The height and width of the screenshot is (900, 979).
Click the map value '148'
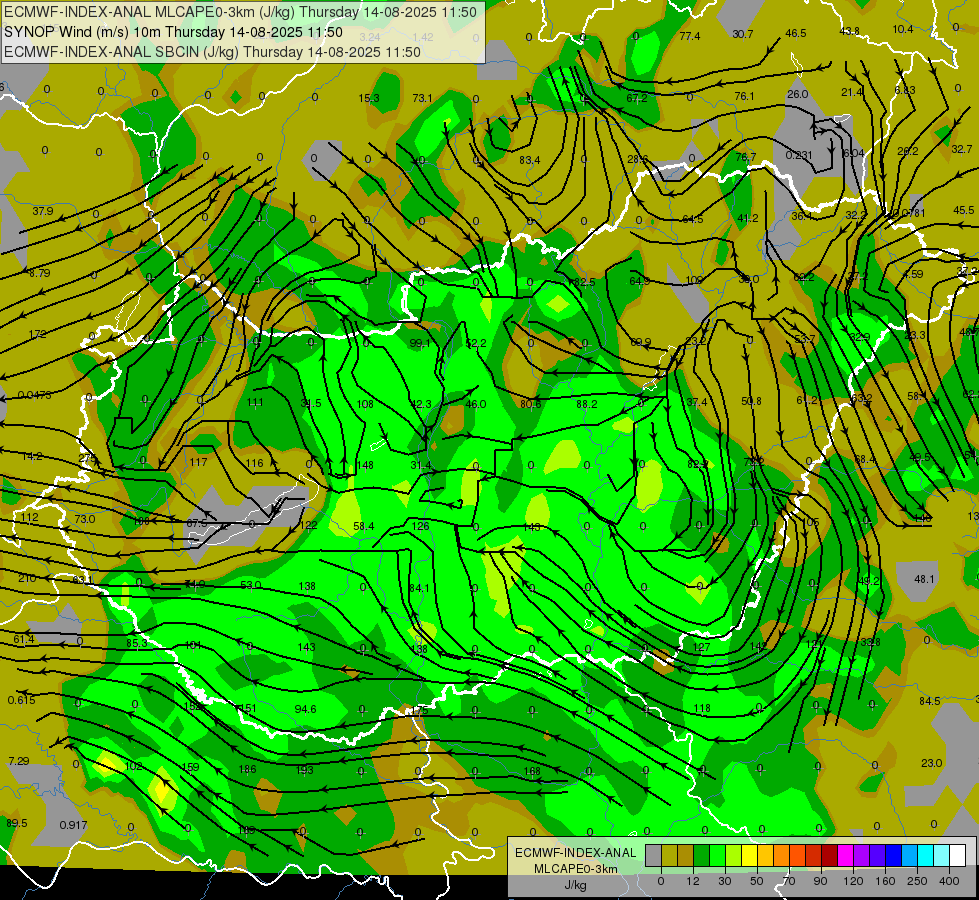[365, 465]
